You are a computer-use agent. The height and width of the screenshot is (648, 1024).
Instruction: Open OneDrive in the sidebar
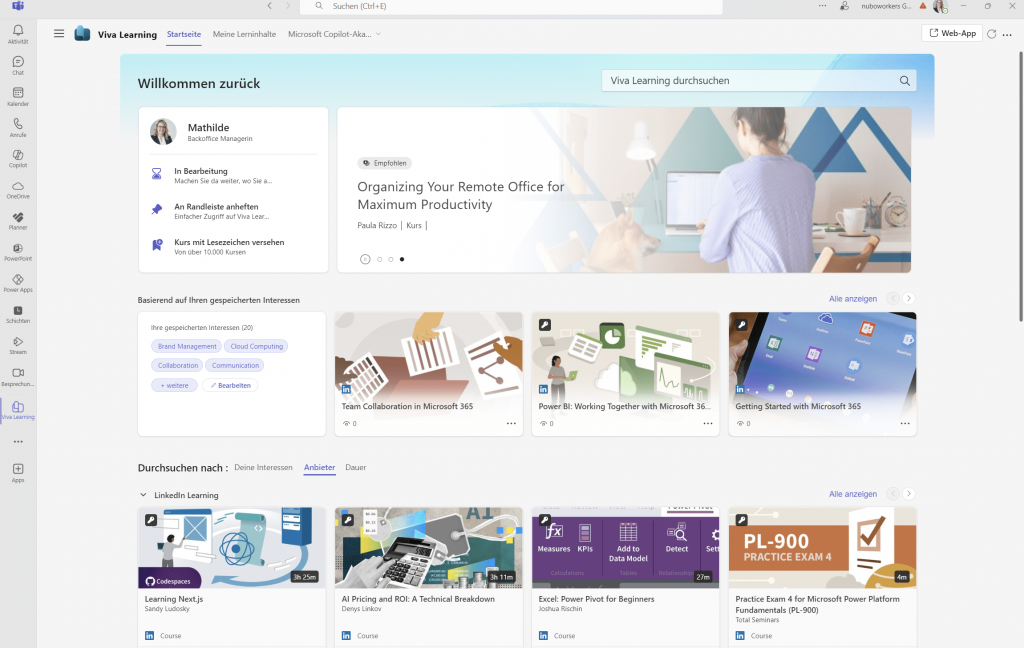point(18,190)
